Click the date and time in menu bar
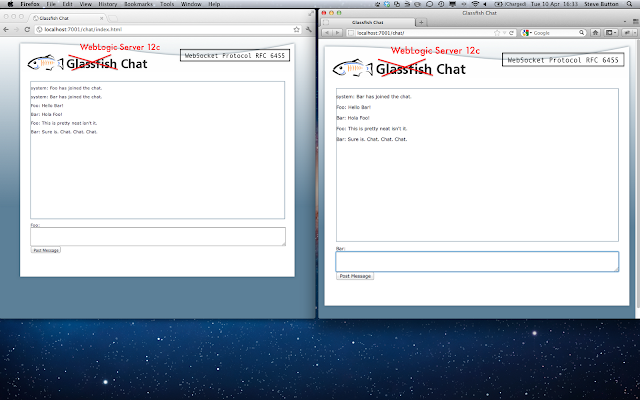 point(555,4)
